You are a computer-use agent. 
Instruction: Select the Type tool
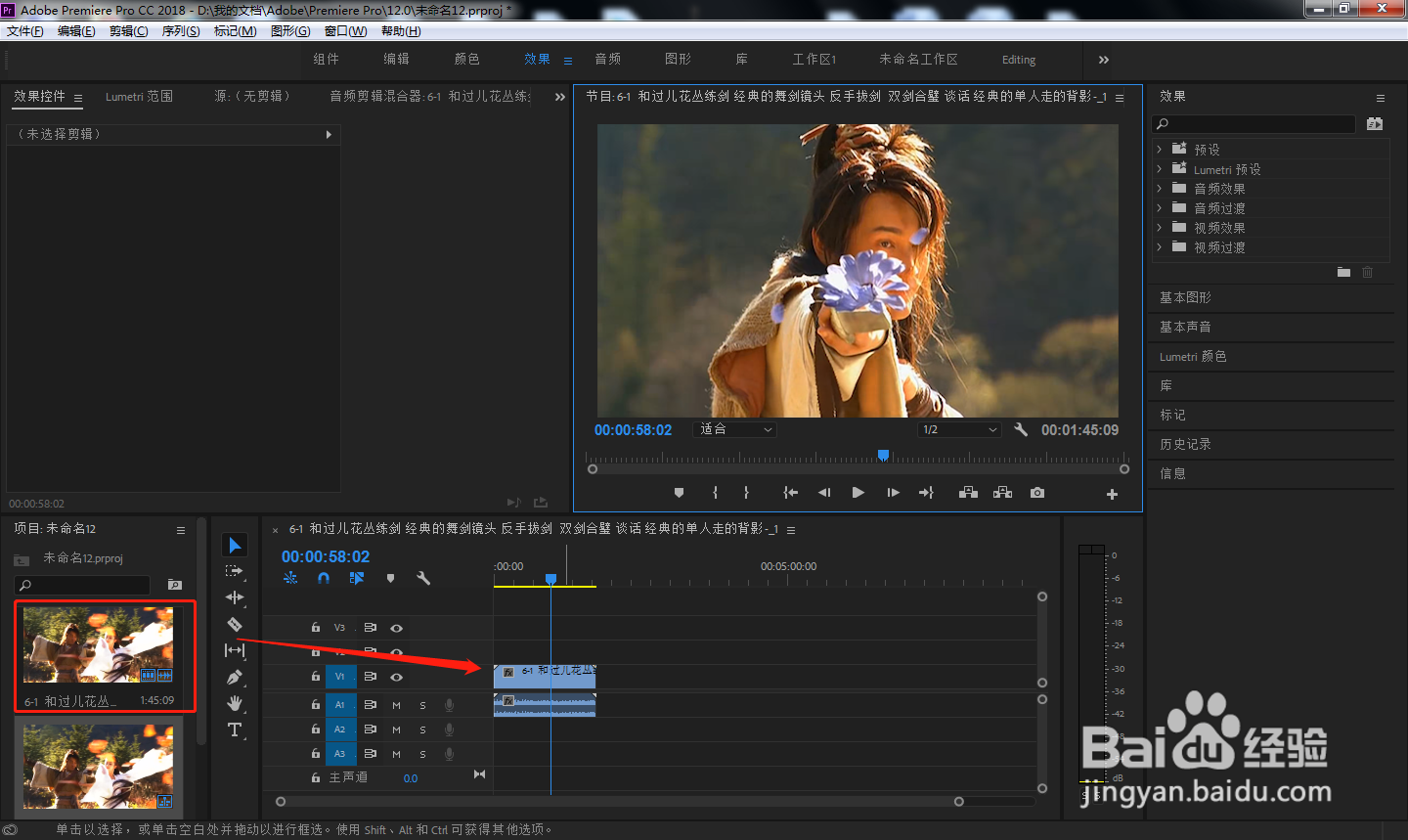(235, 729)
